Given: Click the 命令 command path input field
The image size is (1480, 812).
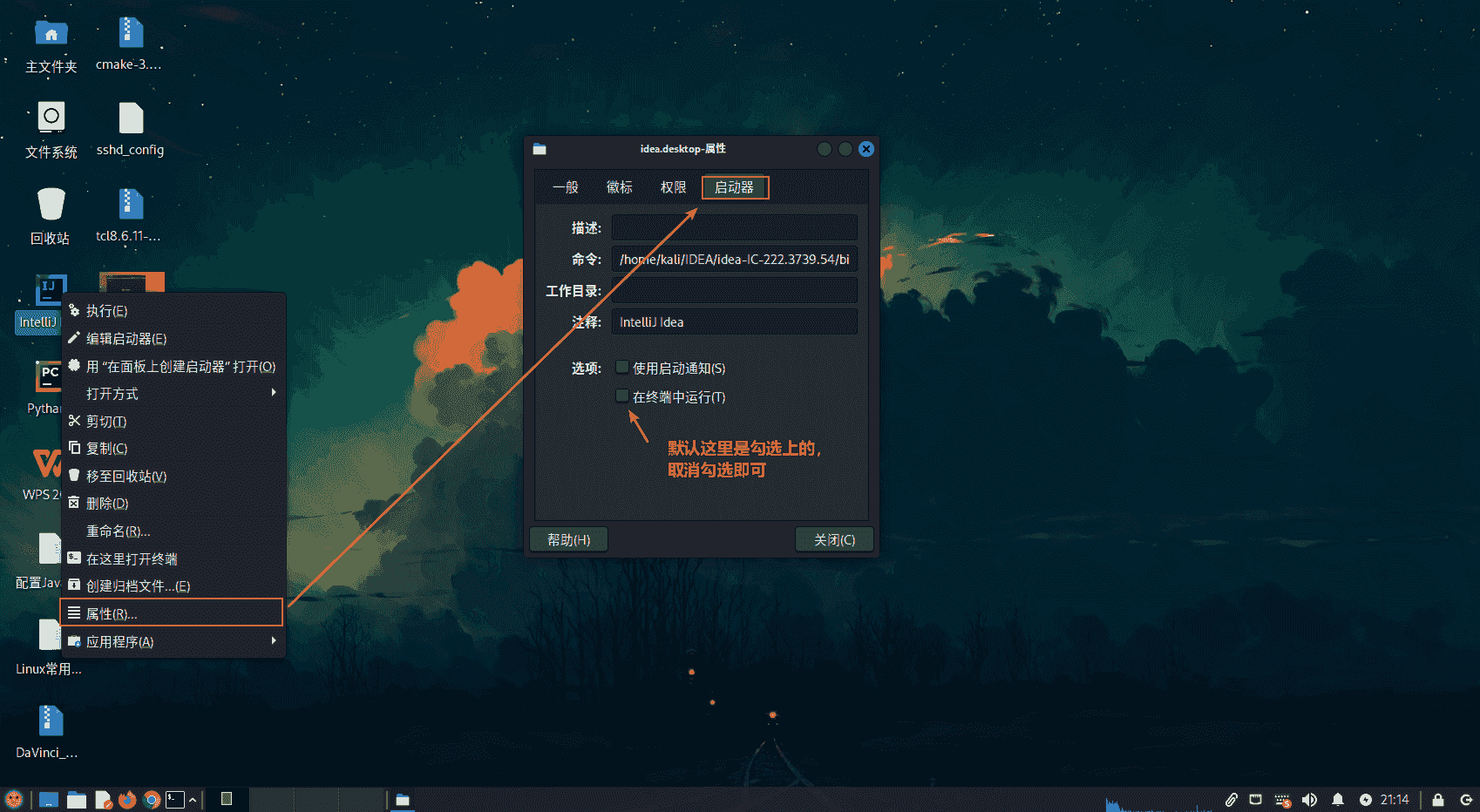Looking at the screenshot, I should click(734, 260).
